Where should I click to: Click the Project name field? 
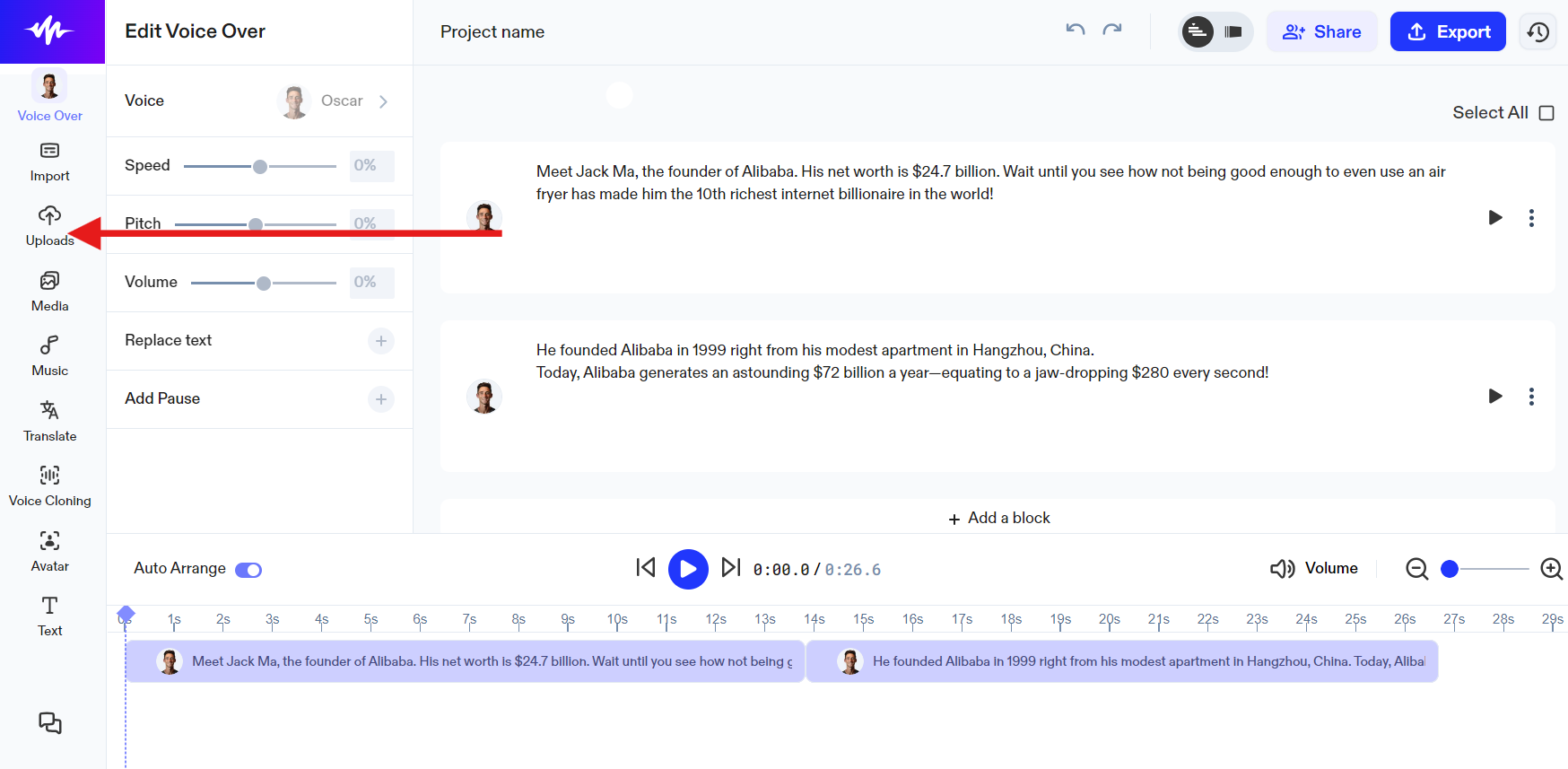click(x=492, y=32)
